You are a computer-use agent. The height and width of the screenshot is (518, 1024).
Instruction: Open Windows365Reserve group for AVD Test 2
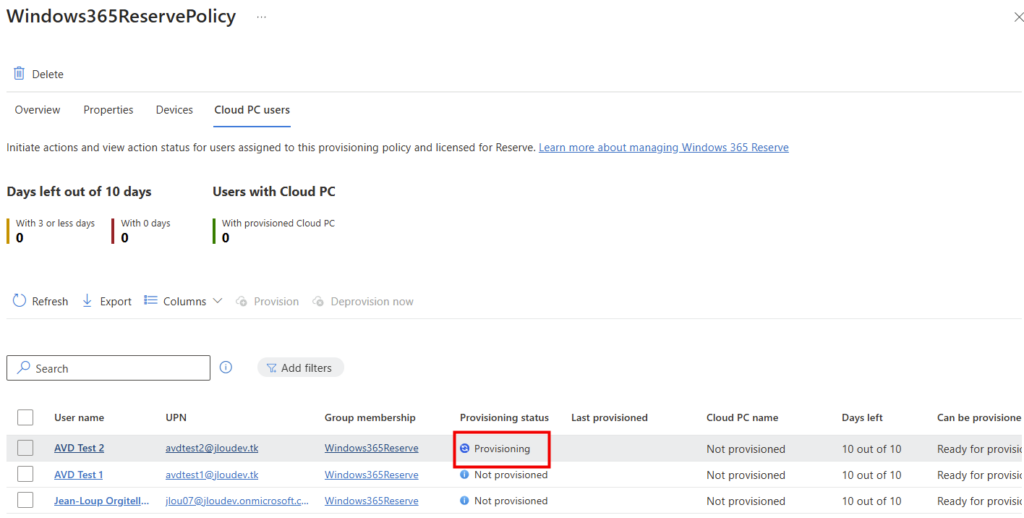372,449
